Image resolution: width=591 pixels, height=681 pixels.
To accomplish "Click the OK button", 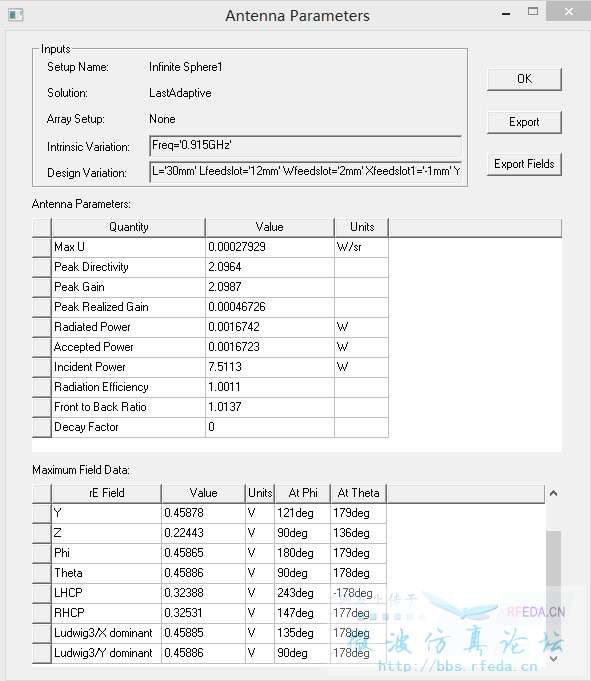I will (524, 79).
